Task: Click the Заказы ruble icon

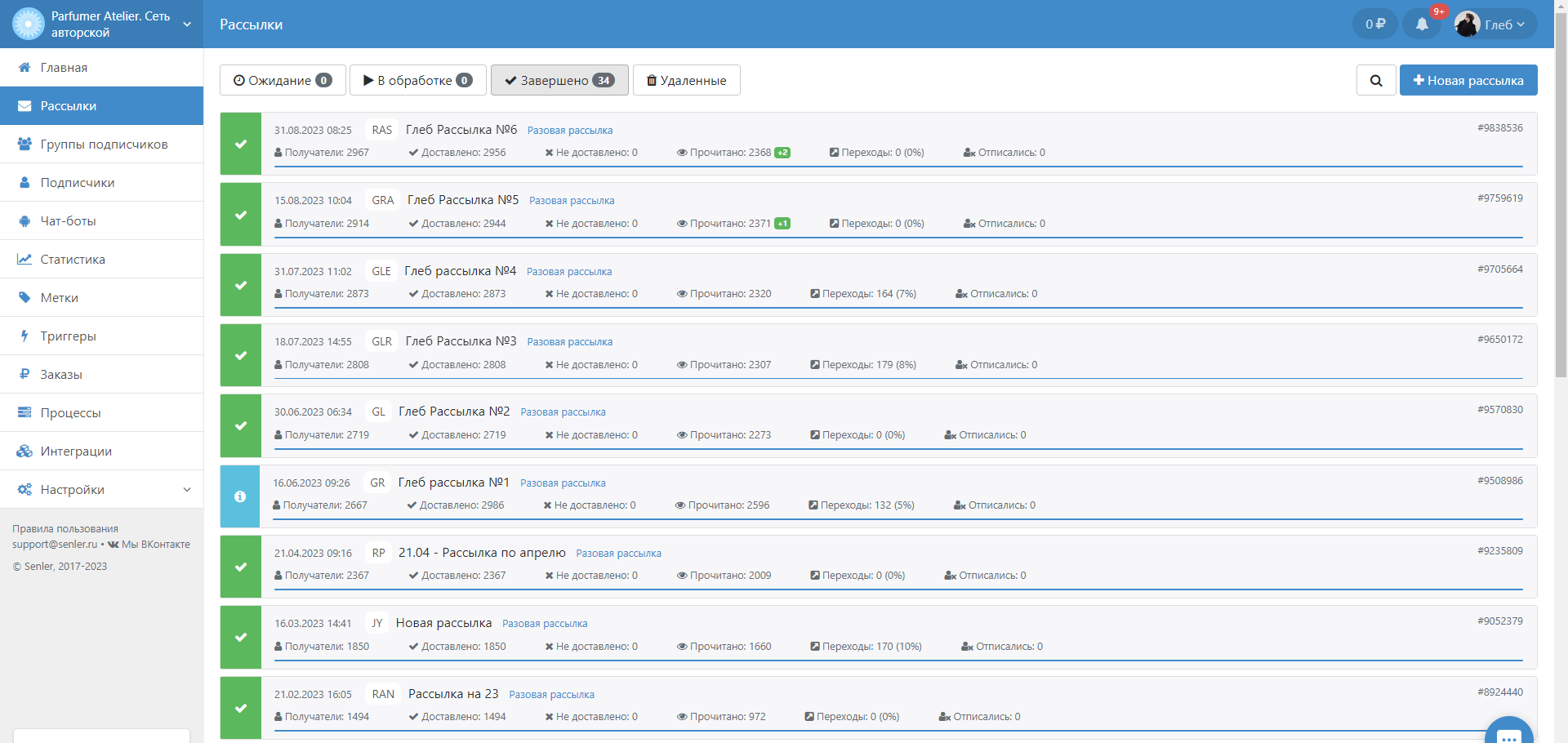Action: click(x=24, y=374)
